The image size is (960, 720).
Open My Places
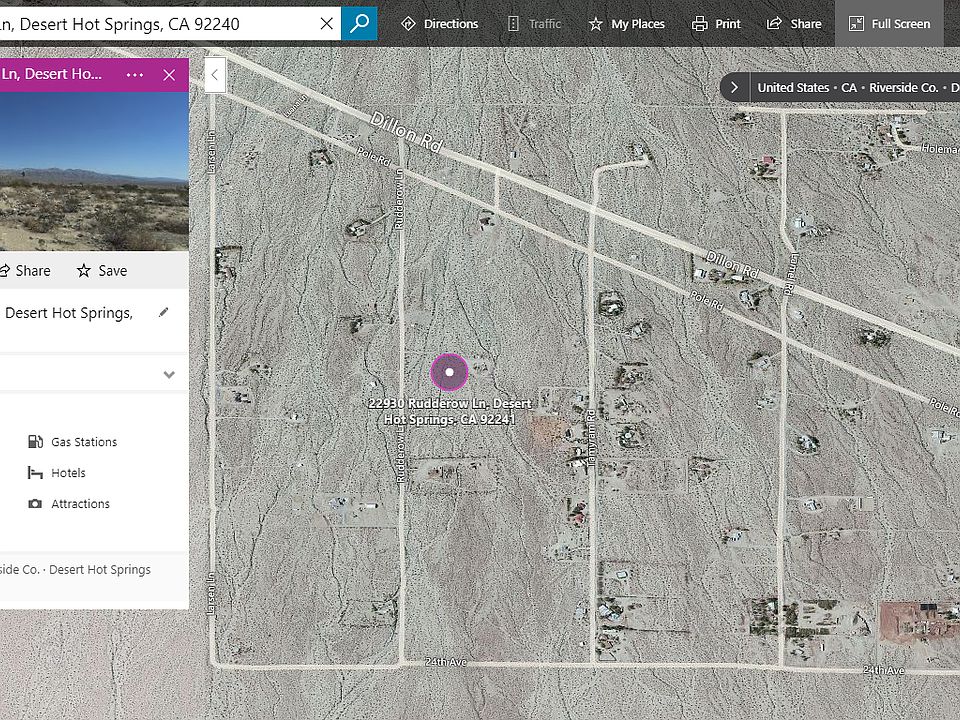(x=626, y=24)
